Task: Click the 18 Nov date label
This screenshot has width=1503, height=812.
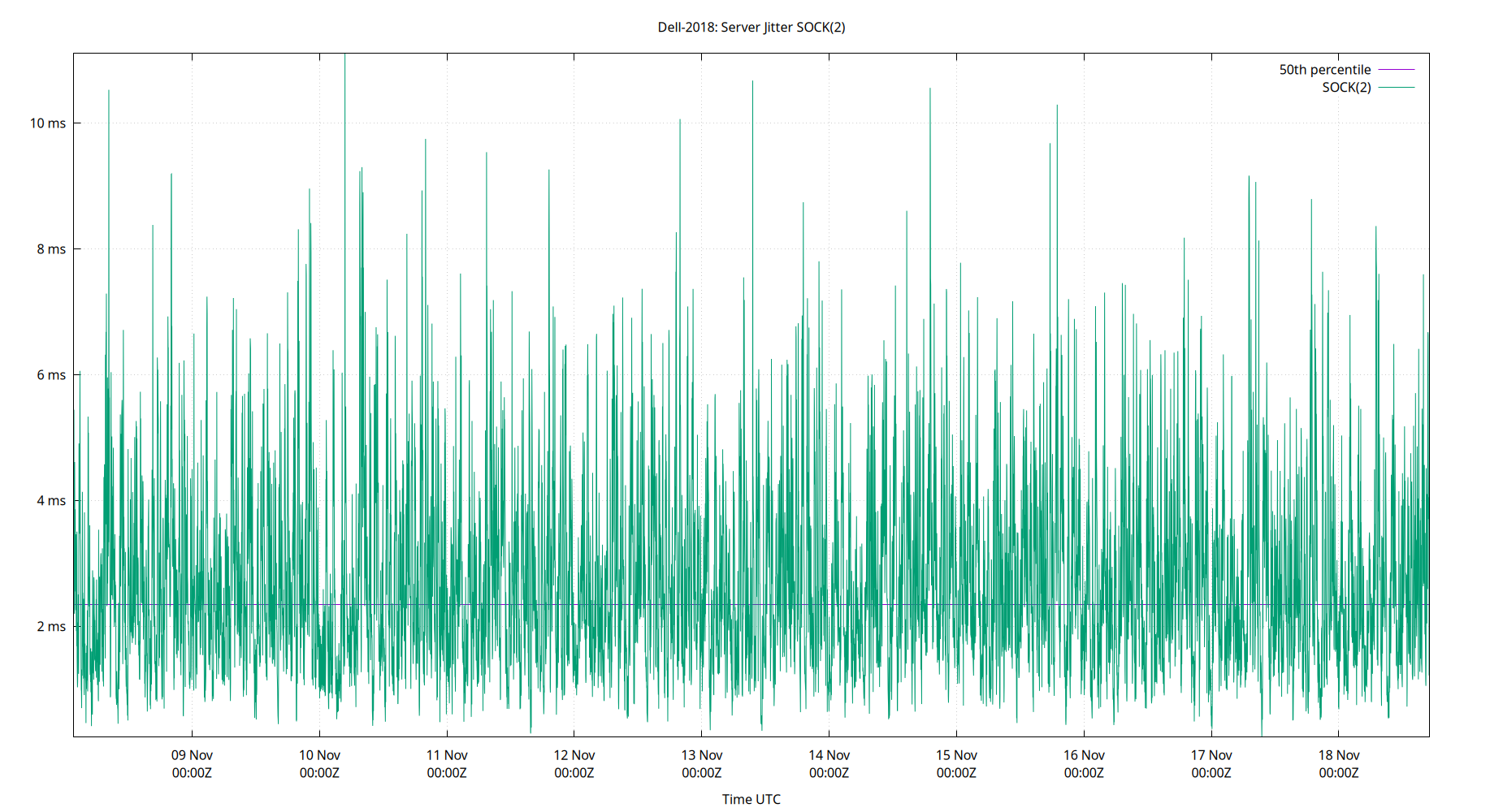Action: [x=1341, y=754]
